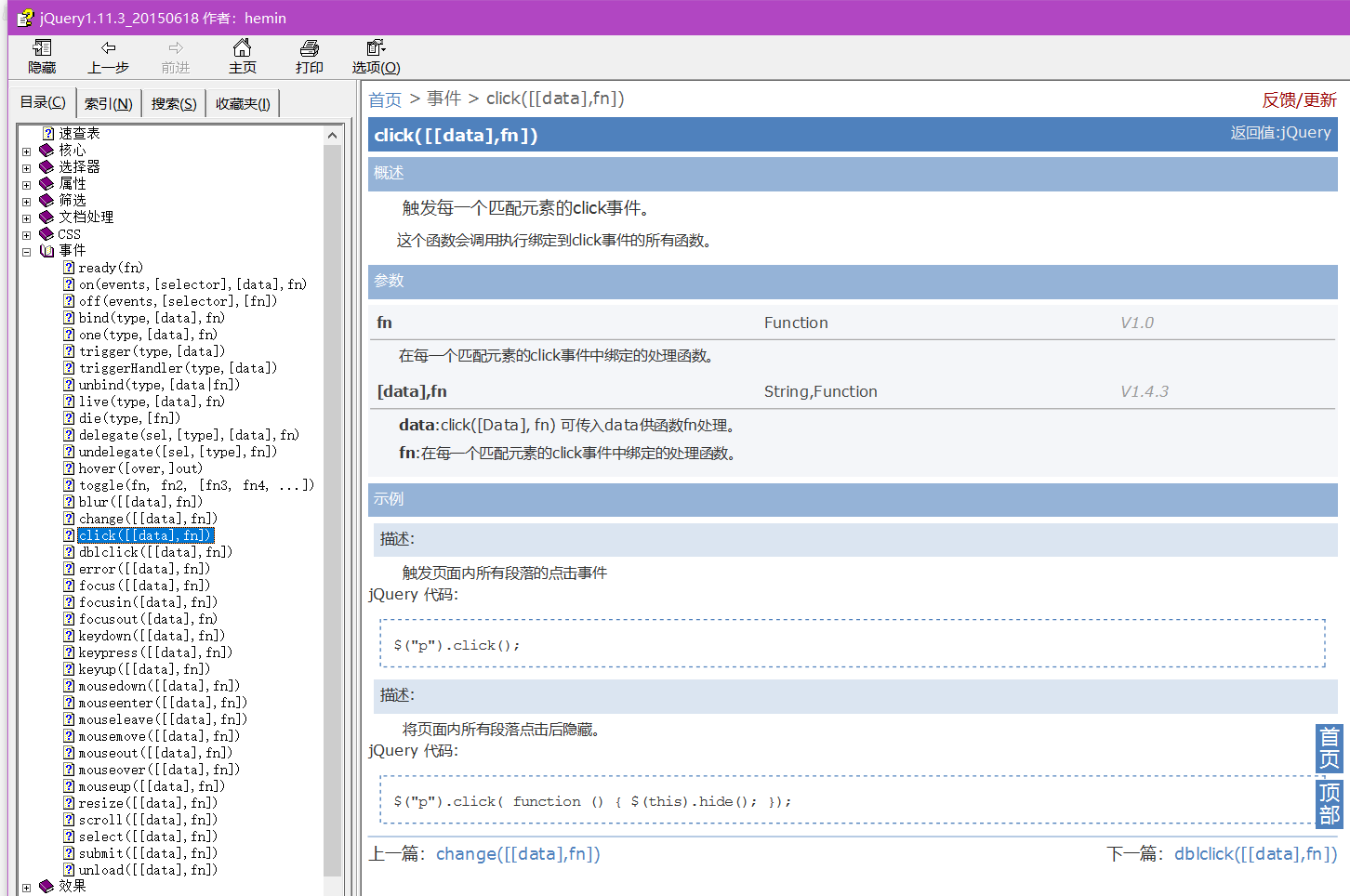Image resolution: width=1350 pixels, height=896 pixels.
Task: Click the page icon next to dblclick([[data],fn])
Action: (x=69, y=552)
